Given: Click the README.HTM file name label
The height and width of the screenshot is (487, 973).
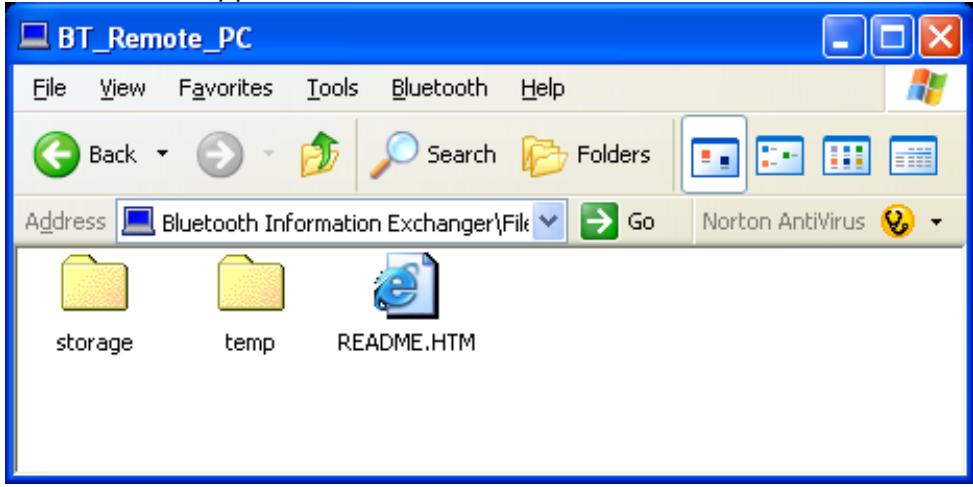Looking at the screenshot, I should [x=406, y=342].
